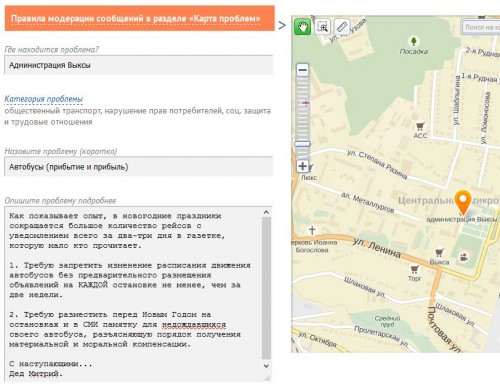Click the Выкса shopping cart icon
The width and height of the screenshot is (500, 389).
[x=439, y=253]
